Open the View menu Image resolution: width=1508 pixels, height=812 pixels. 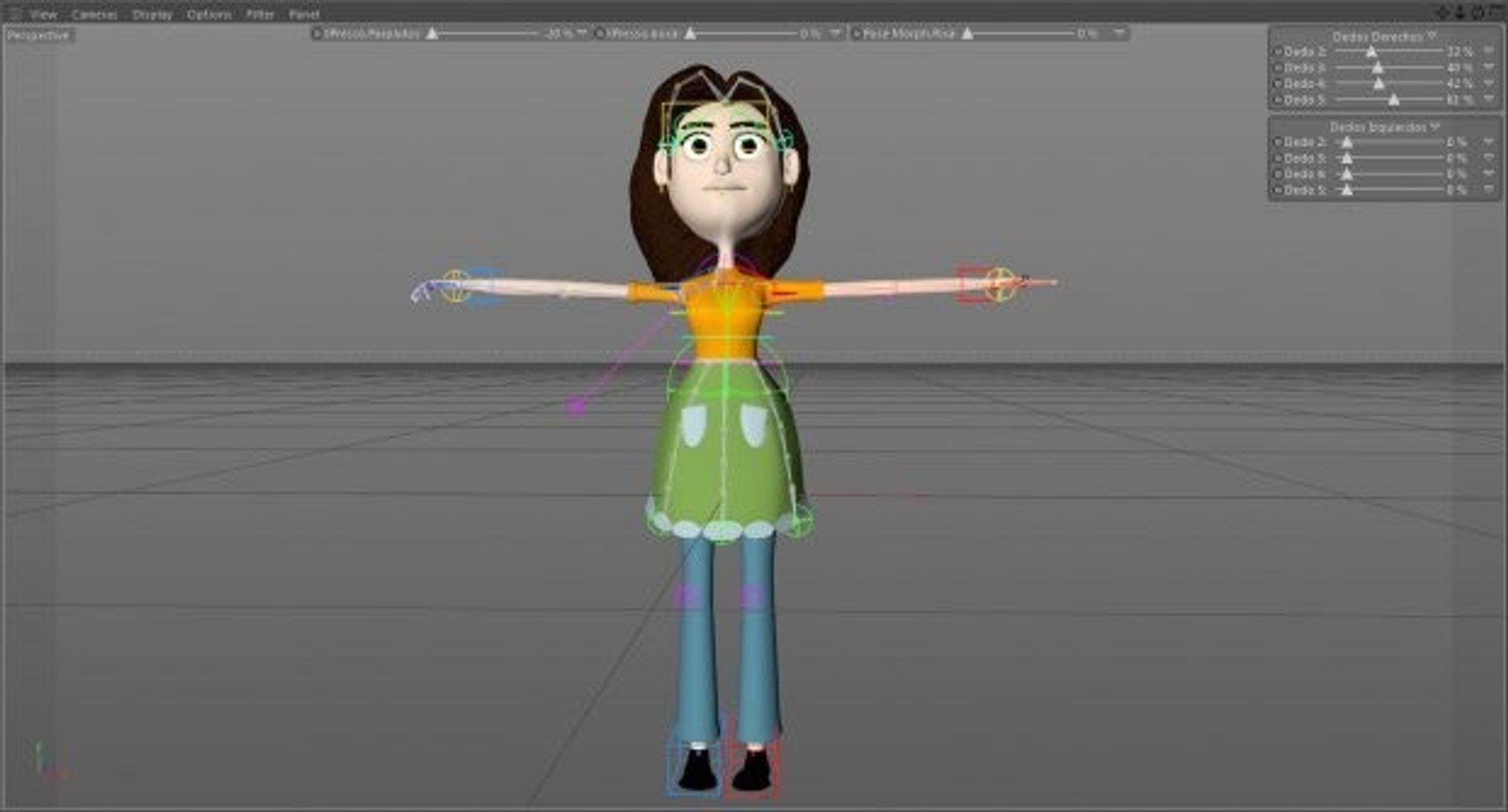click(43, 14)
